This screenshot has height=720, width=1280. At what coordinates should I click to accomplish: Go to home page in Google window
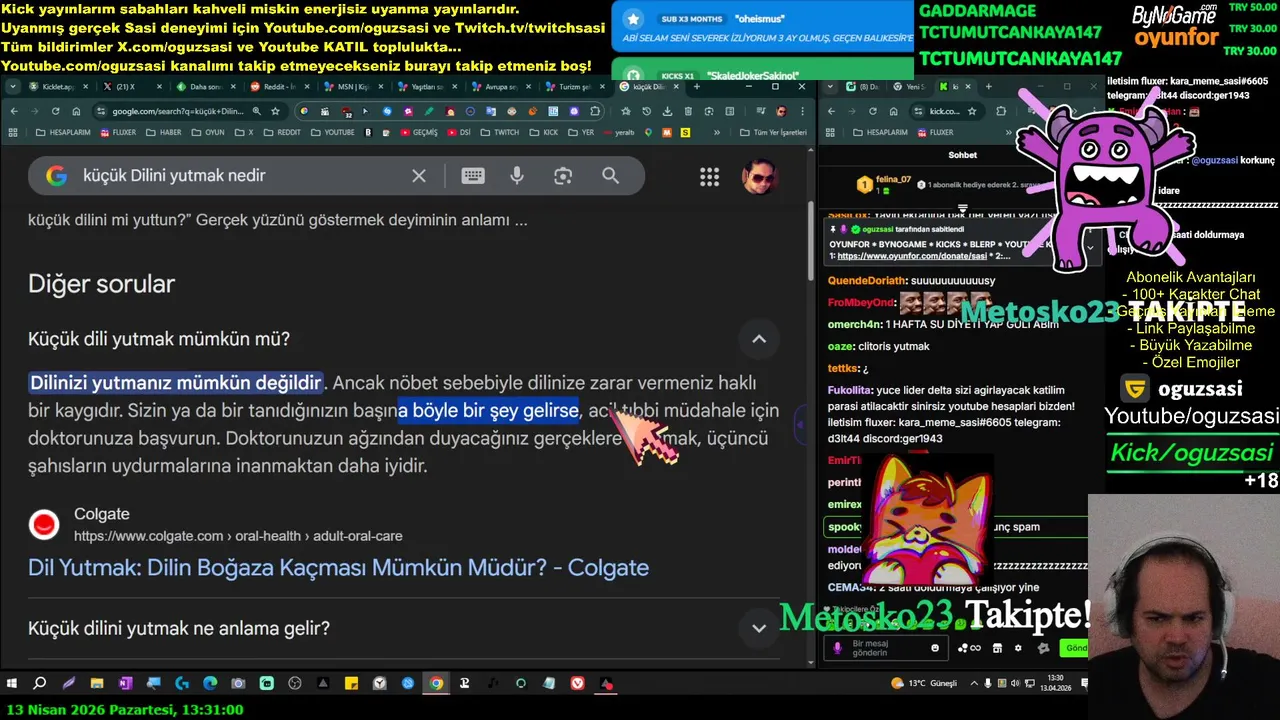pyautogui.click(x=76, y=110)
